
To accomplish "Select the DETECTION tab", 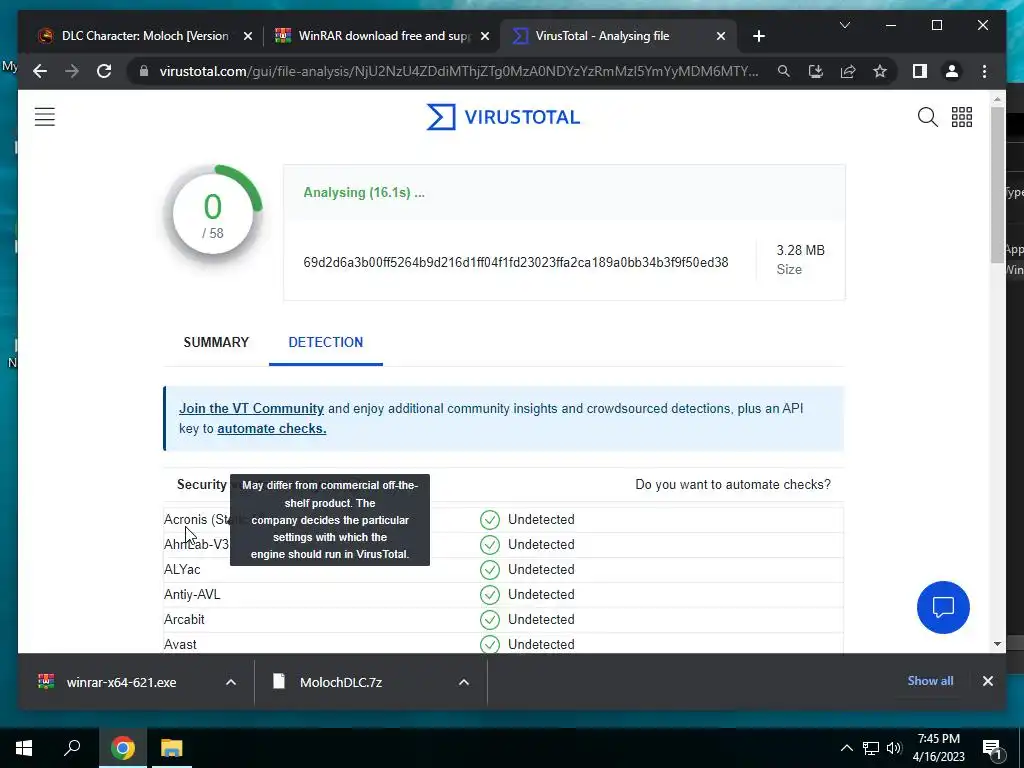I will tap(326, 342).
